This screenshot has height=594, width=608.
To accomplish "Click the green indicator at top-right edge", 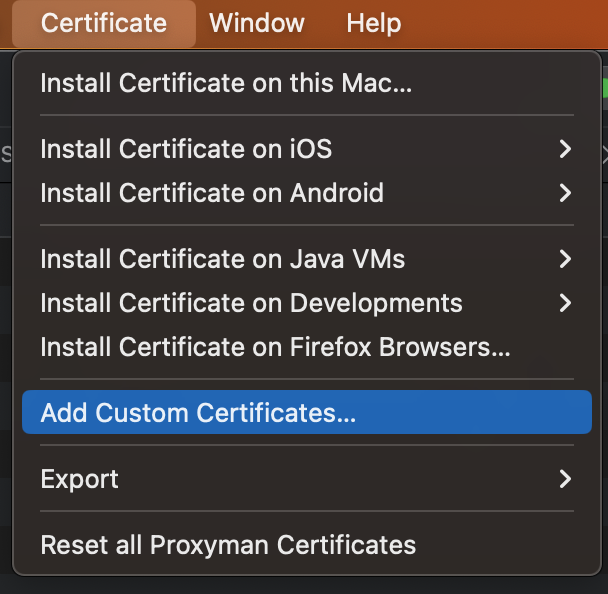I will 604,87.
